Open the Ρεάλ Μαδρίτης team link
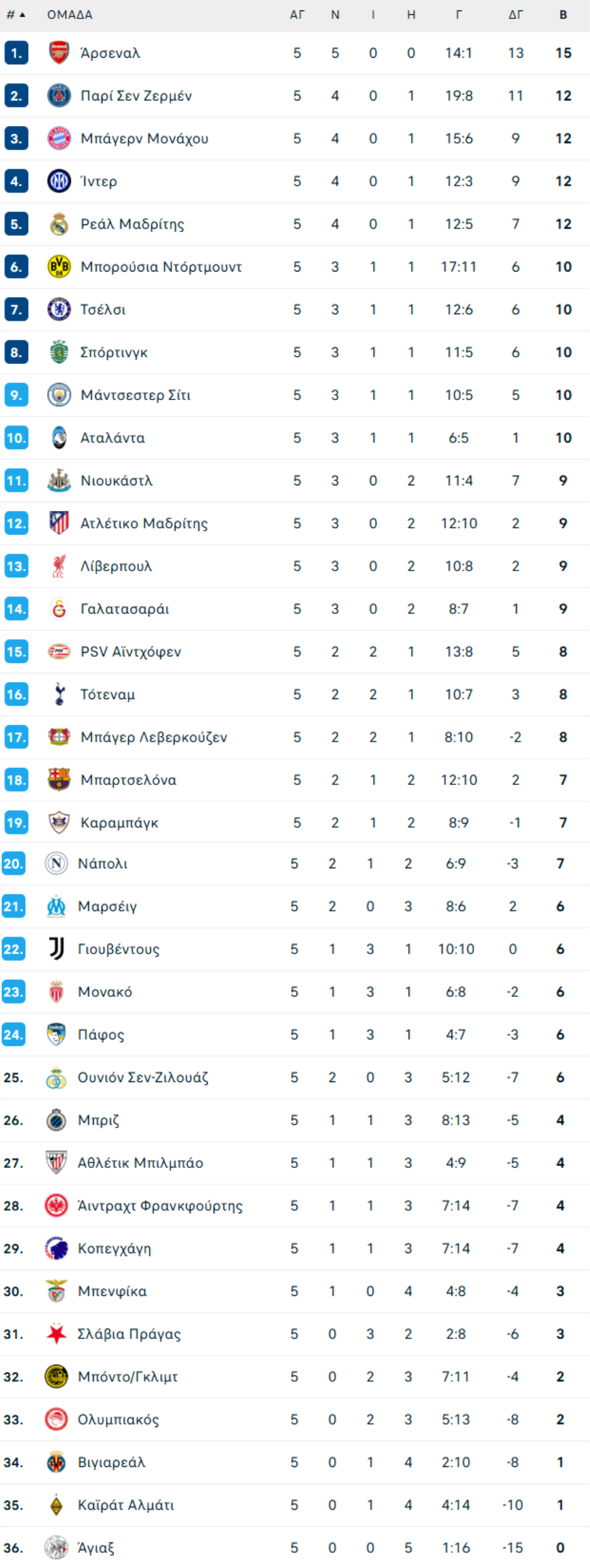Screen dimensions: 590x1568 pyautogui.click(x=132, y=224)
